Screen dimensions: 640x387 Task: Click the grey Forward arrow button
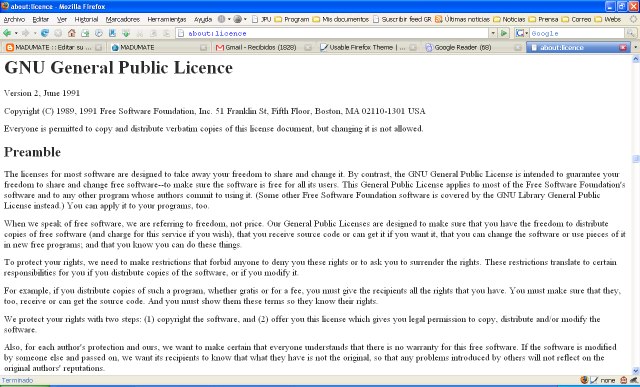coord(25,33)
